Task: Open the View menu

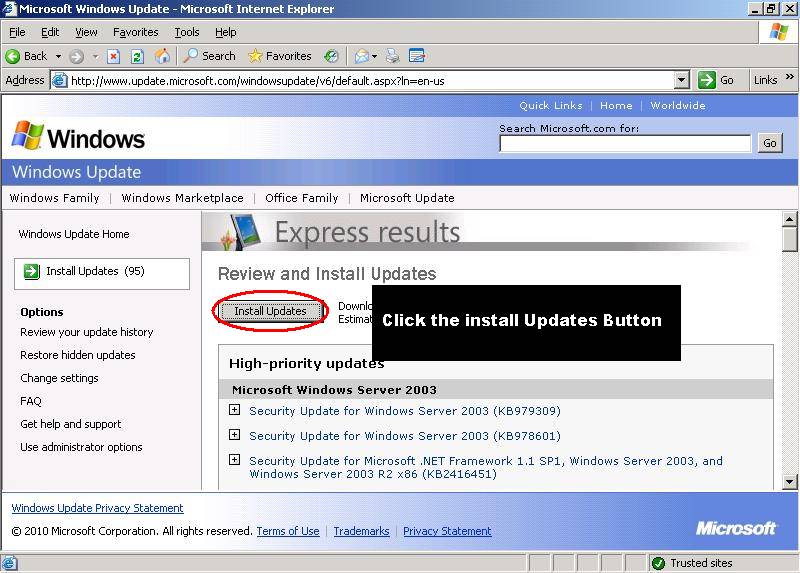Action: 86,32
